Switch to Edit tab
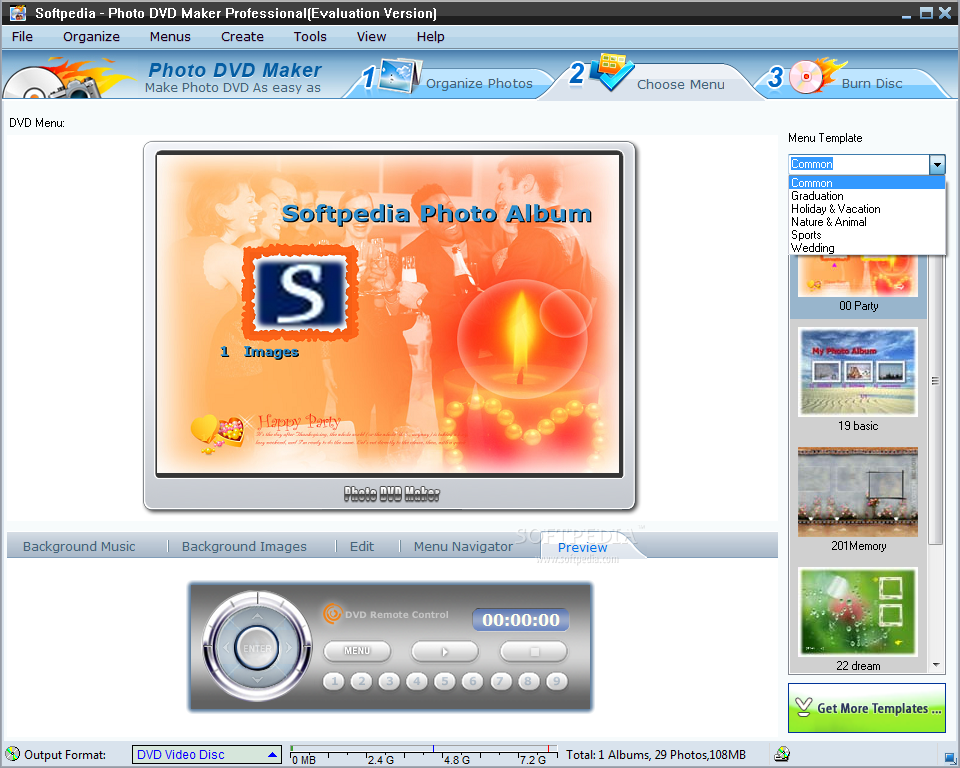960x768 pixels. point(361,546)
